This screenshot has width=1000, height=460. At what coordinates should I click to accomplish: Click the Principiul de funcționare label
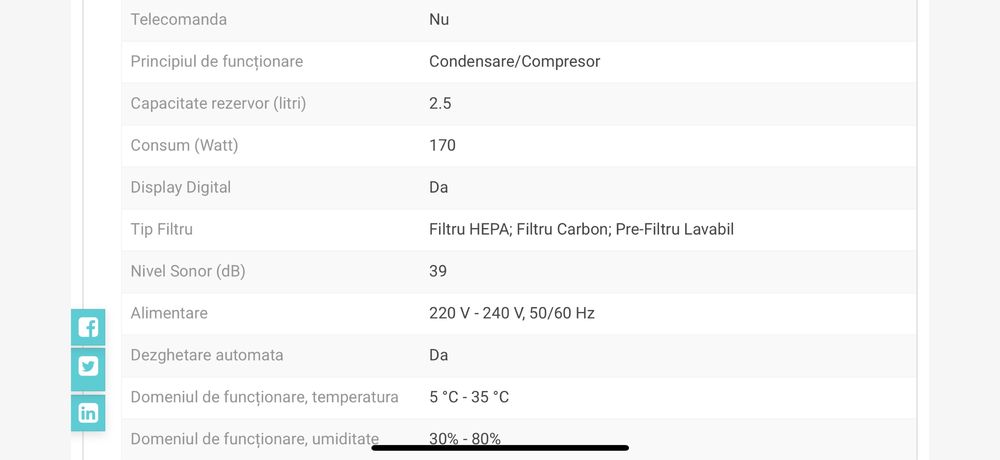click(217, 61)
